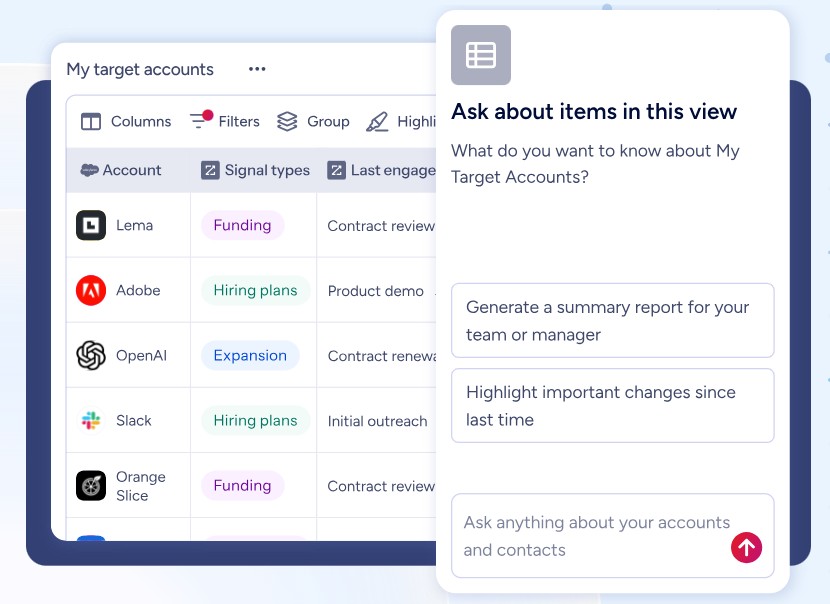Select the Lema account name

134,226
